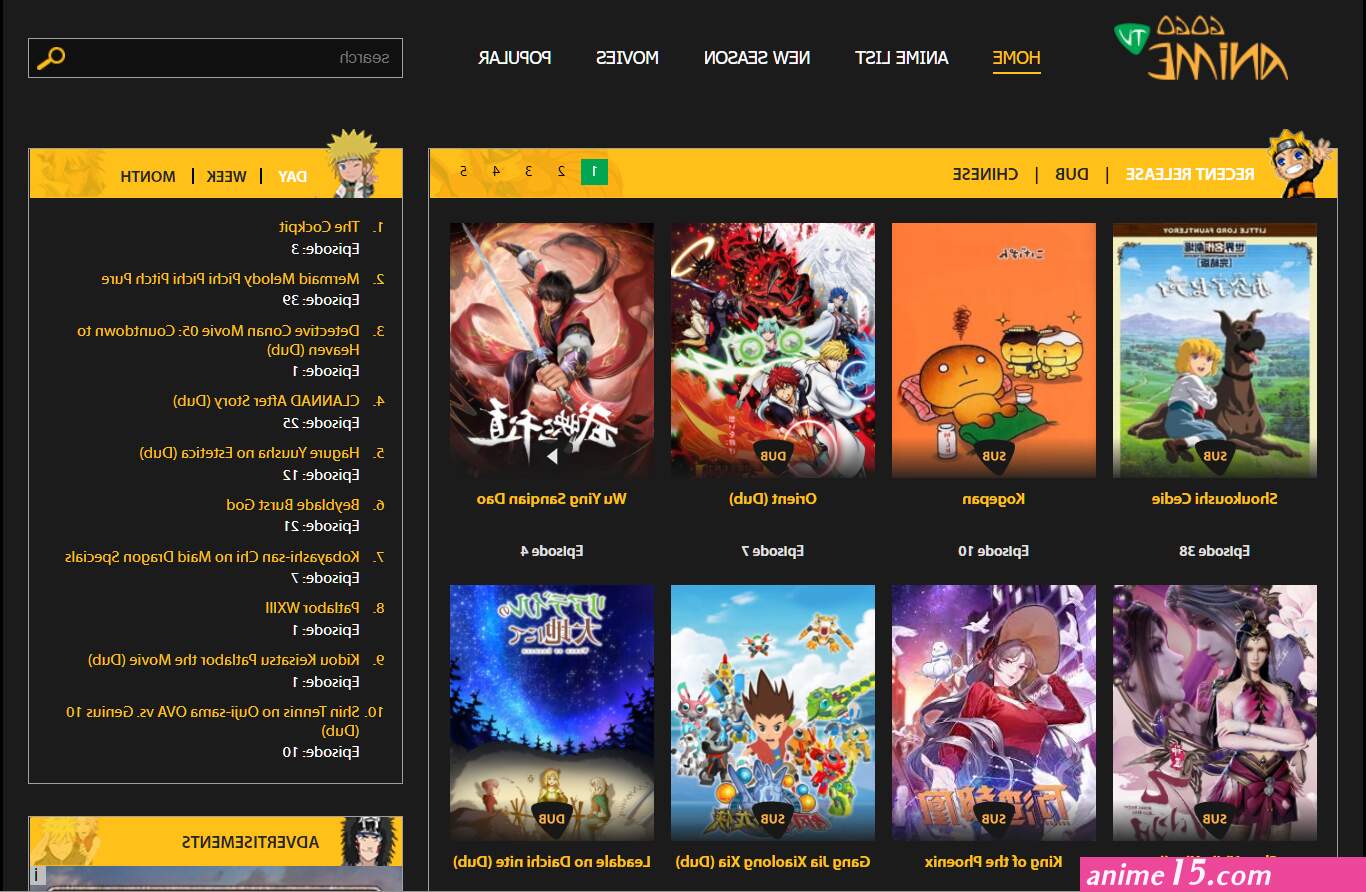The image size is (1366, 892).
Task: Open the Kogepan poster thumbnail
Action: 993,350
